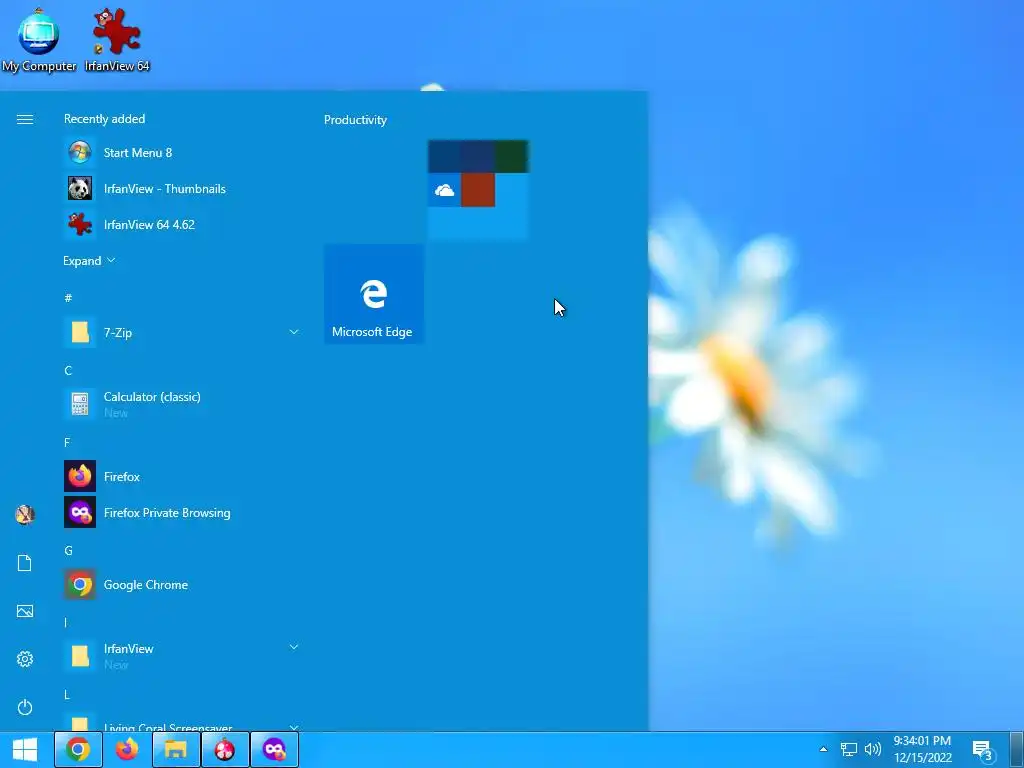Screen dimensions: 1024x768
Task: Launch Firefox Private Browsing from list
Action: 181,513
